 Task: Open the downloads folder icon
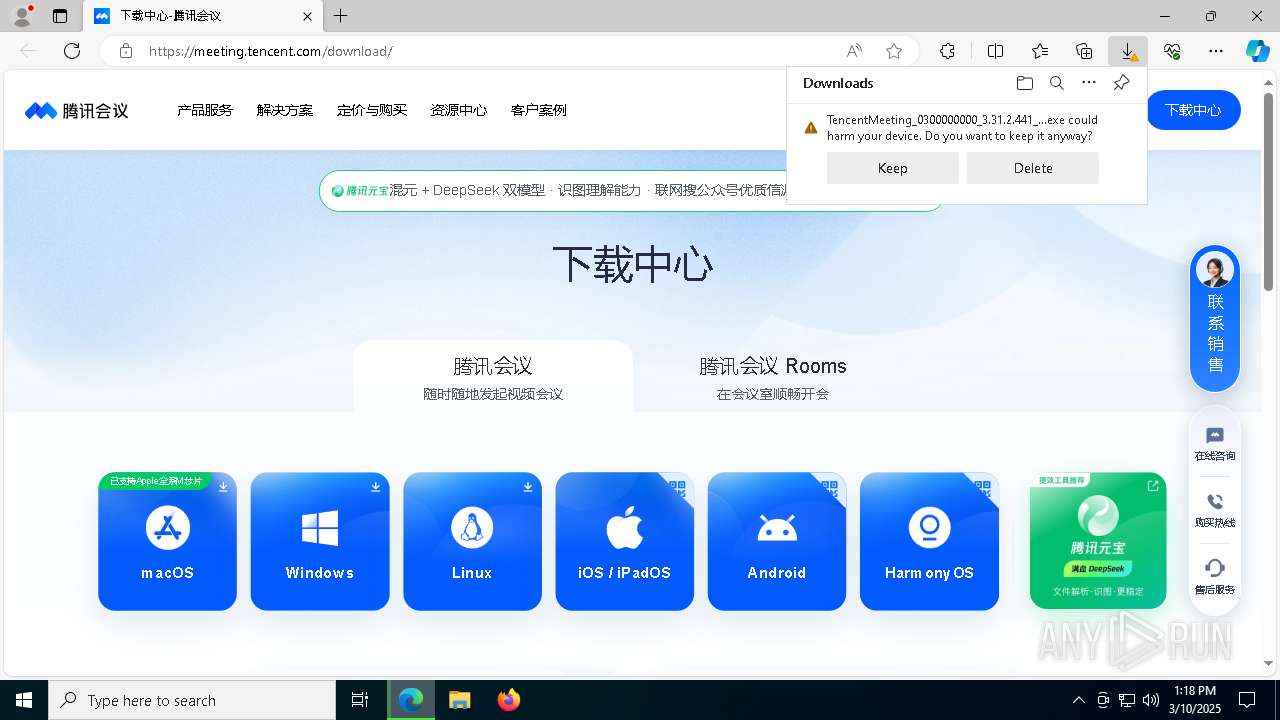click(x=1024, y=83)
